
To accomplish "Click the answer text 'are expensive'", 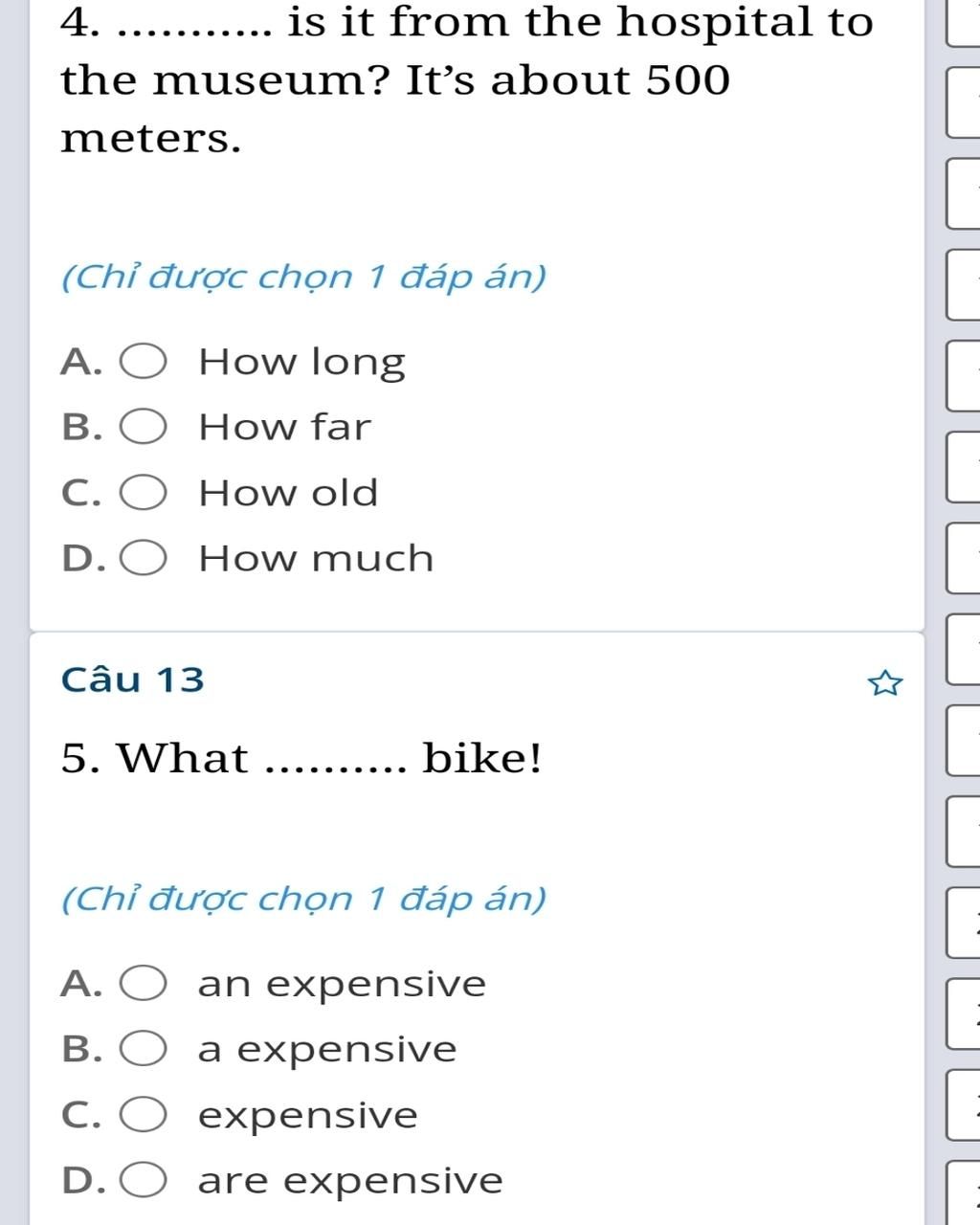I will (350, 1181).
